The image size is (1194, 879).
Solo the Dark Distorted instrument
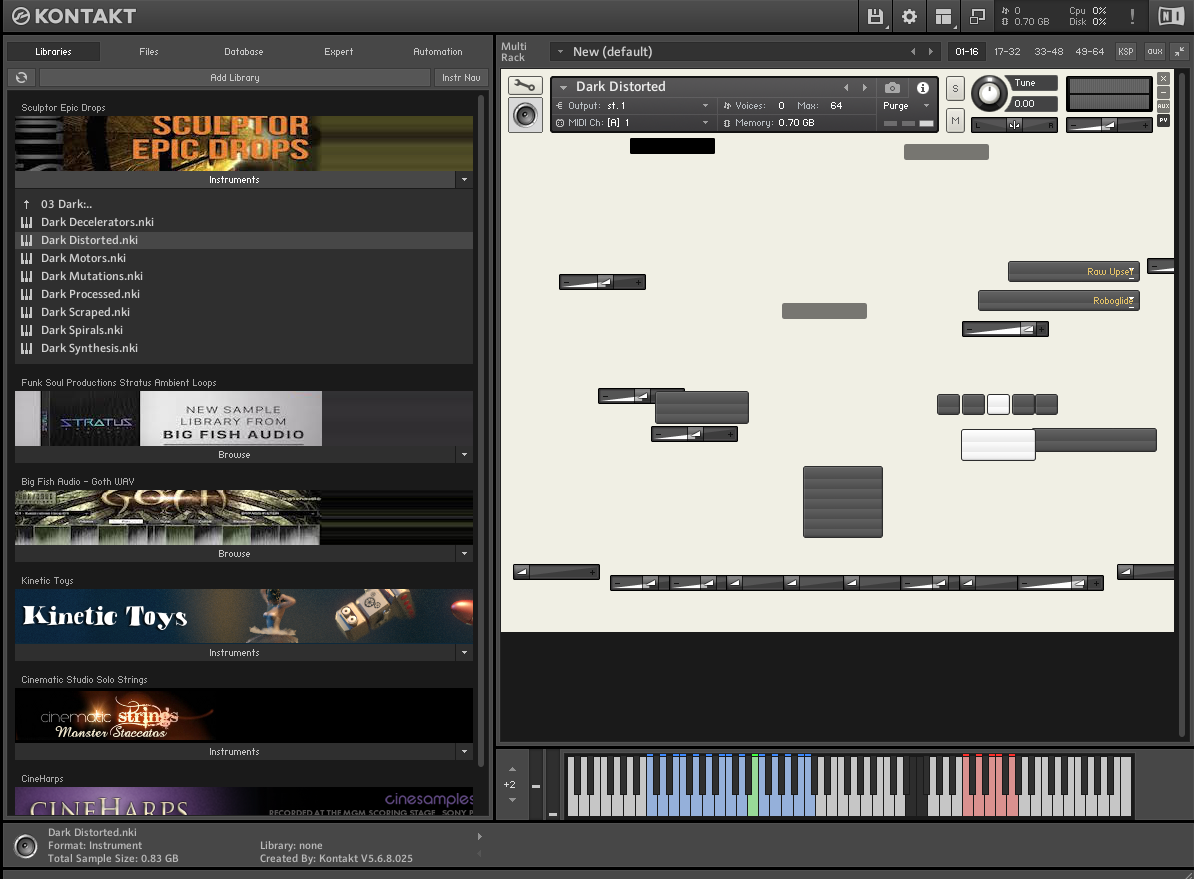955,88
